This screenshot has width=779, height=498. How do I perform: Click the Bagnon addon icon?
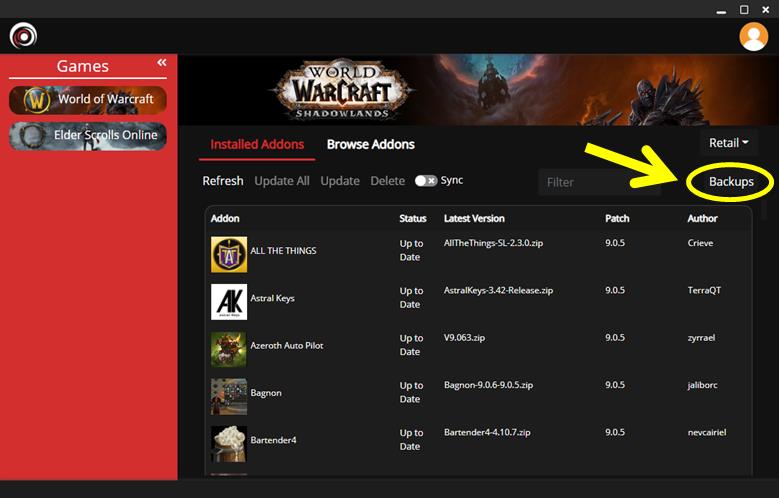point(229,397)
